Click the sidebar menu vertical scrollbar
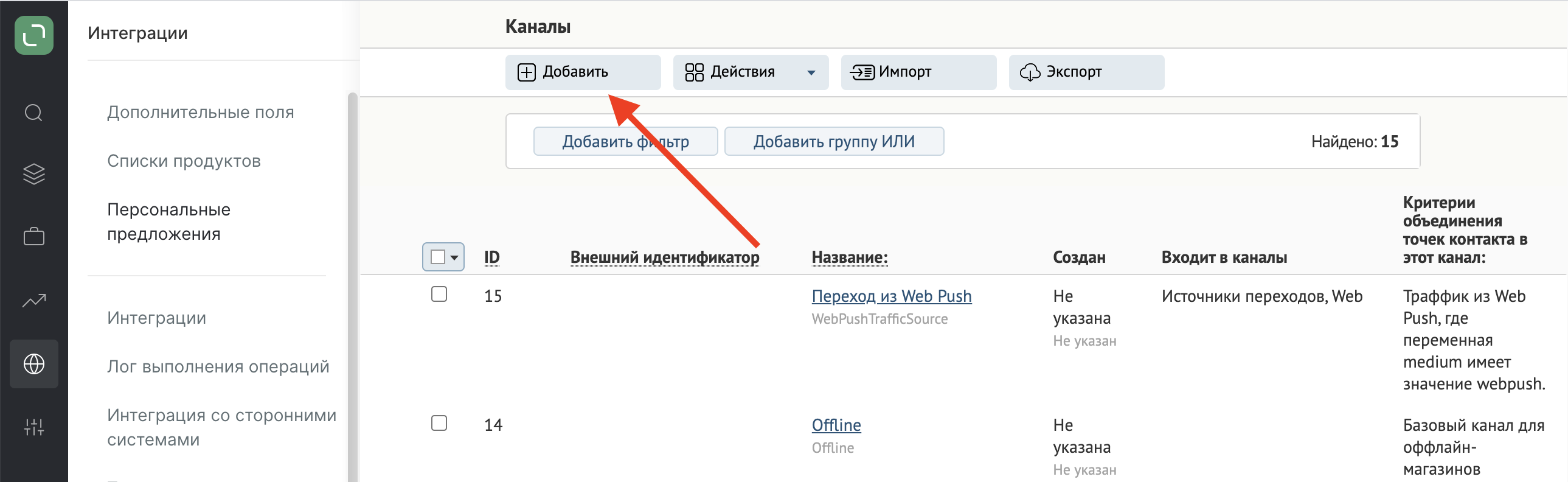Screen dimensions: 1568x482 (x=352, y=287)
